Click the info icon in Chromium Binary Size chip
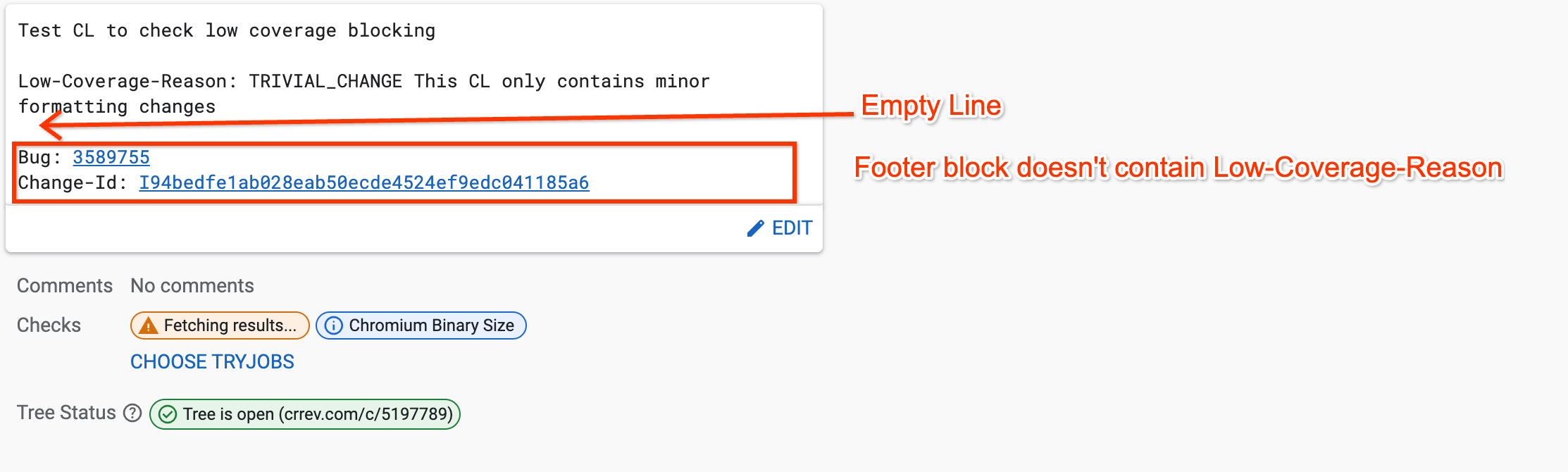Image resolution: width=1568 pixels, height=472 pixels. [334, 325]
